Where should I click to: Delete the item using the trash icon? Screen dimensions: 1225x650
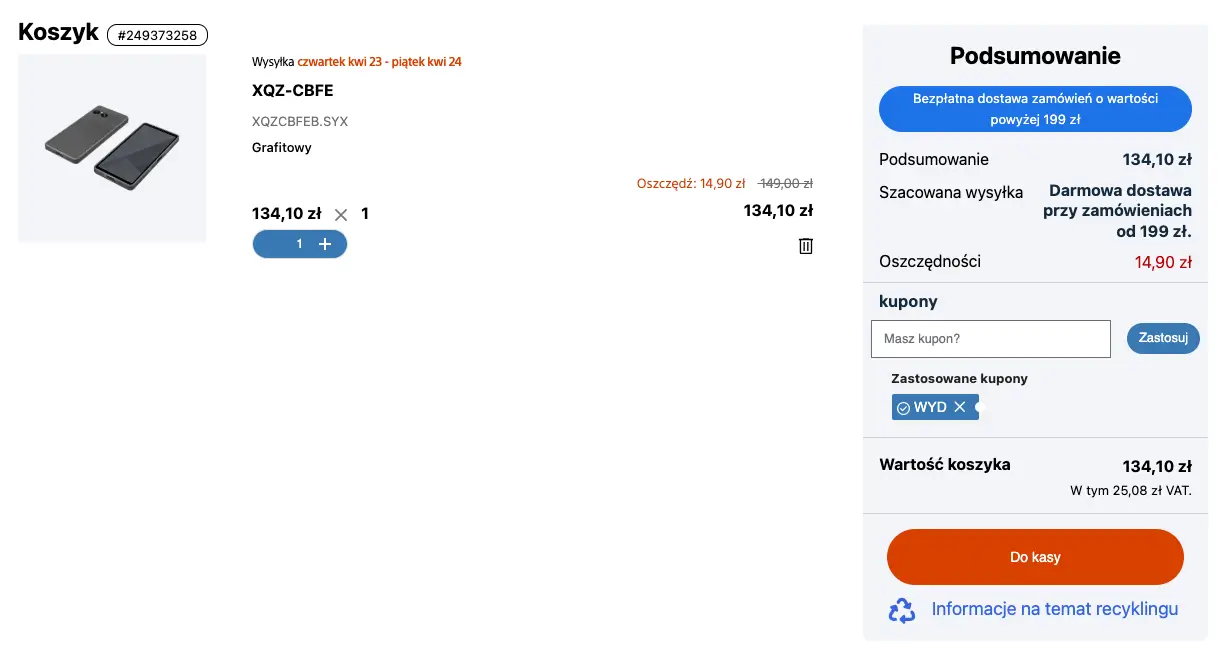pyautogui.click(x=806, y=246)
